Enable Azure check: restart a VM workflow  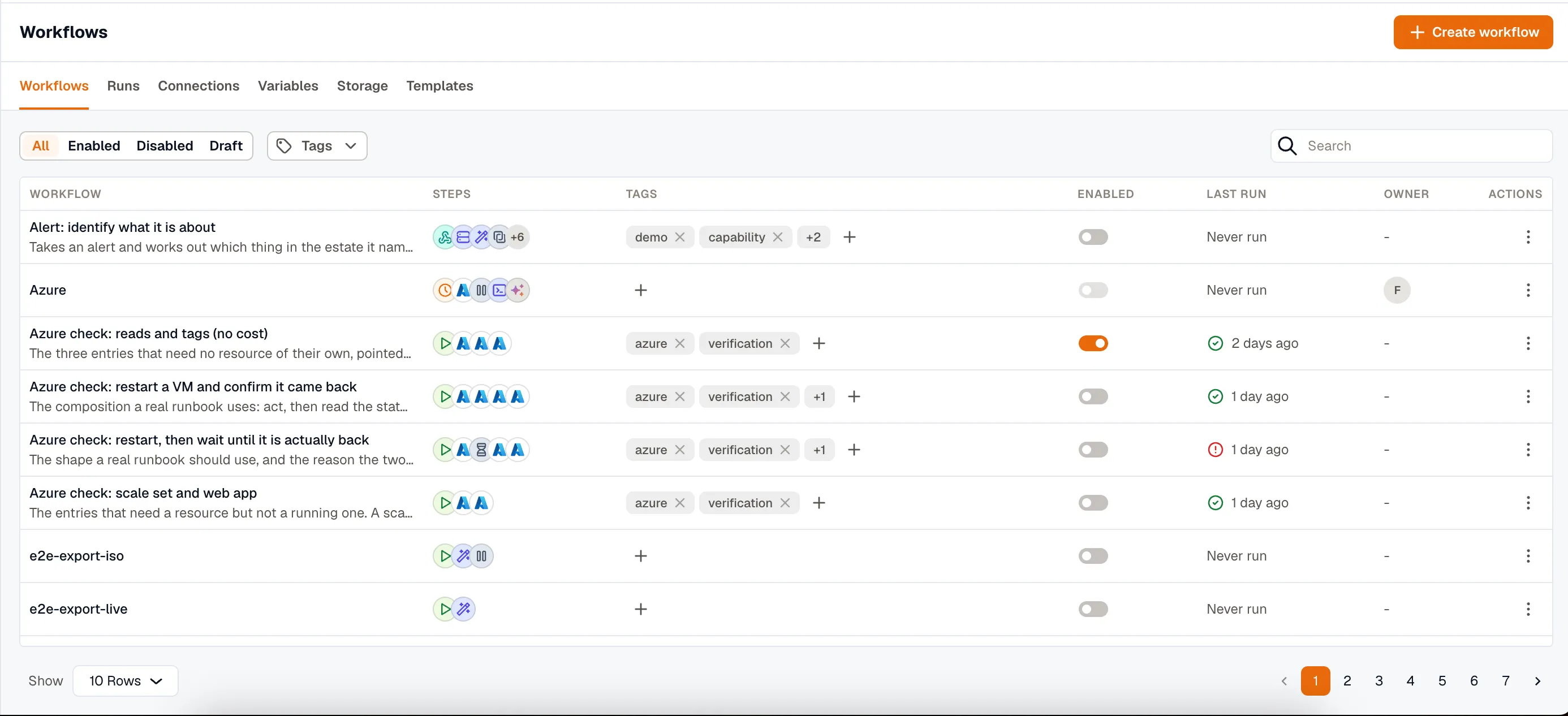[1093, 396]
